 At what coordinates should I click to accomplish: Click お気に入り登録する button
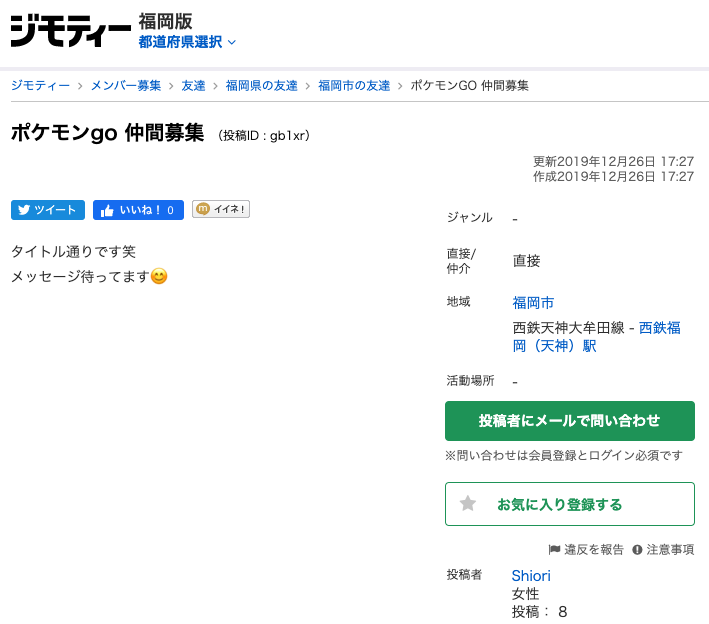click(570, 504)
